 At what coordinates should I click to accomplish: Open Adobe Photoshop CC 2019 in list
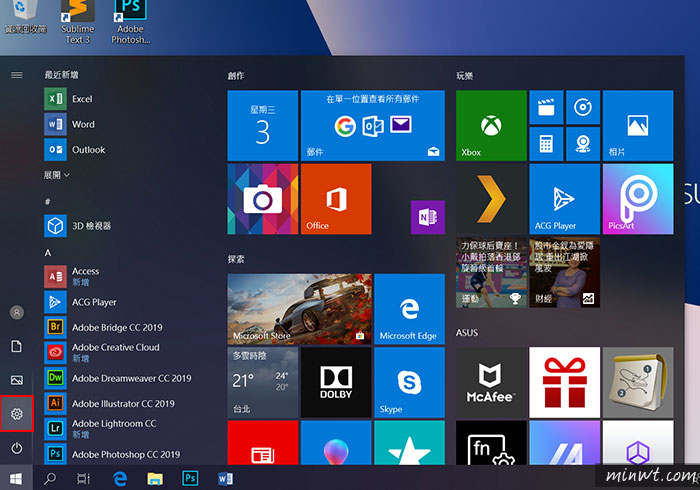[112, 454]
